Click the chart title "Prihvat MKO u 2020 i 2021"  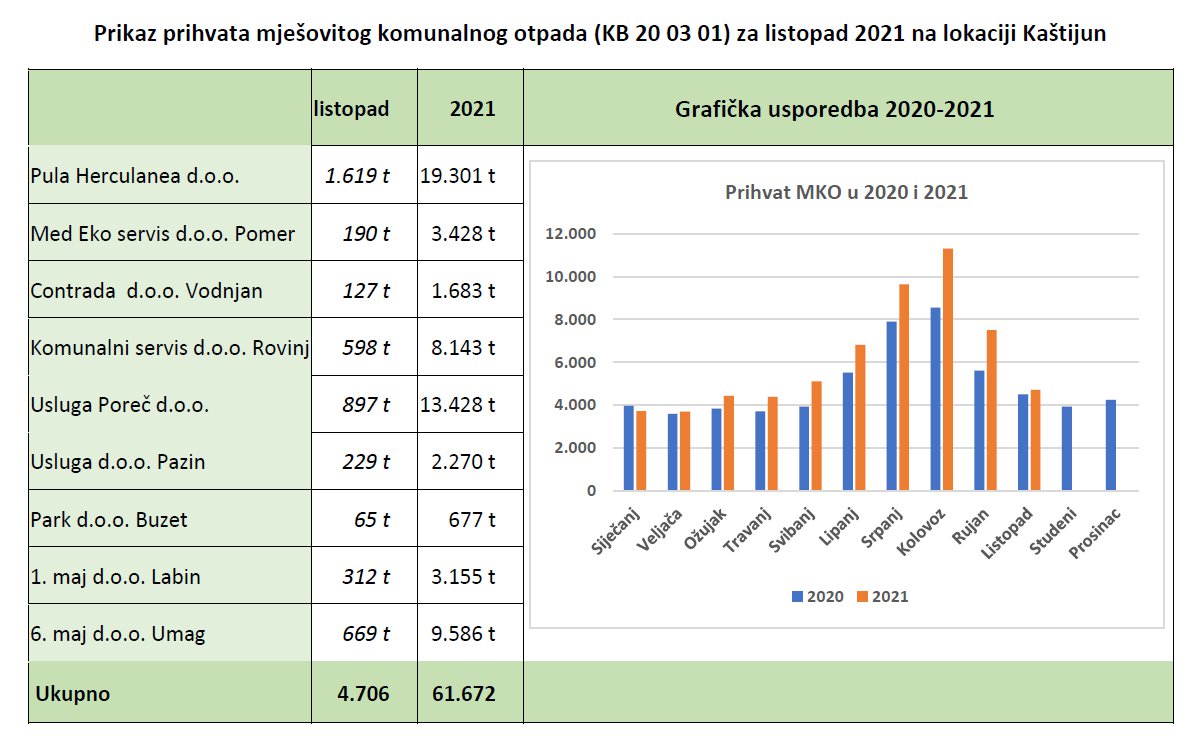847,192
